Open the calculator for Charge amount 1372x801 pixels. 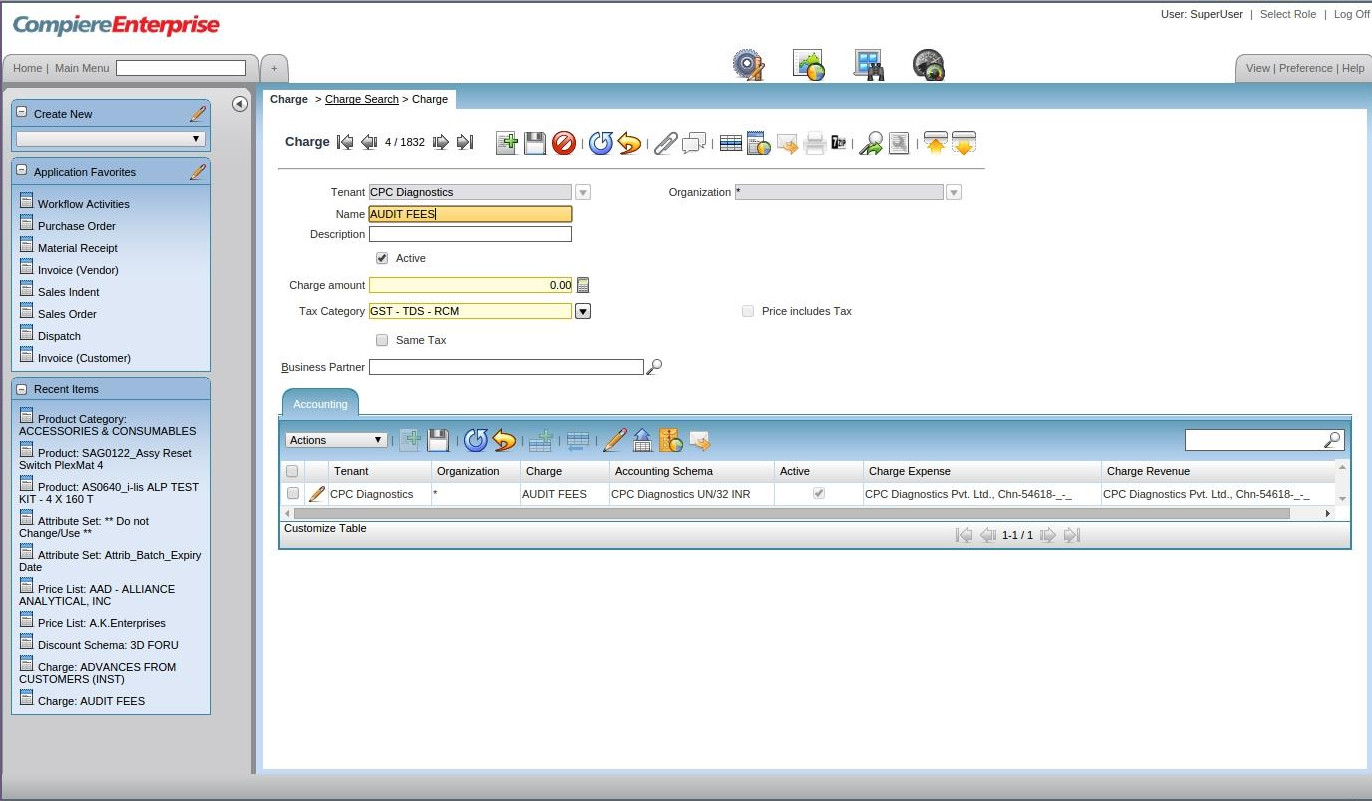coord(583,285)
